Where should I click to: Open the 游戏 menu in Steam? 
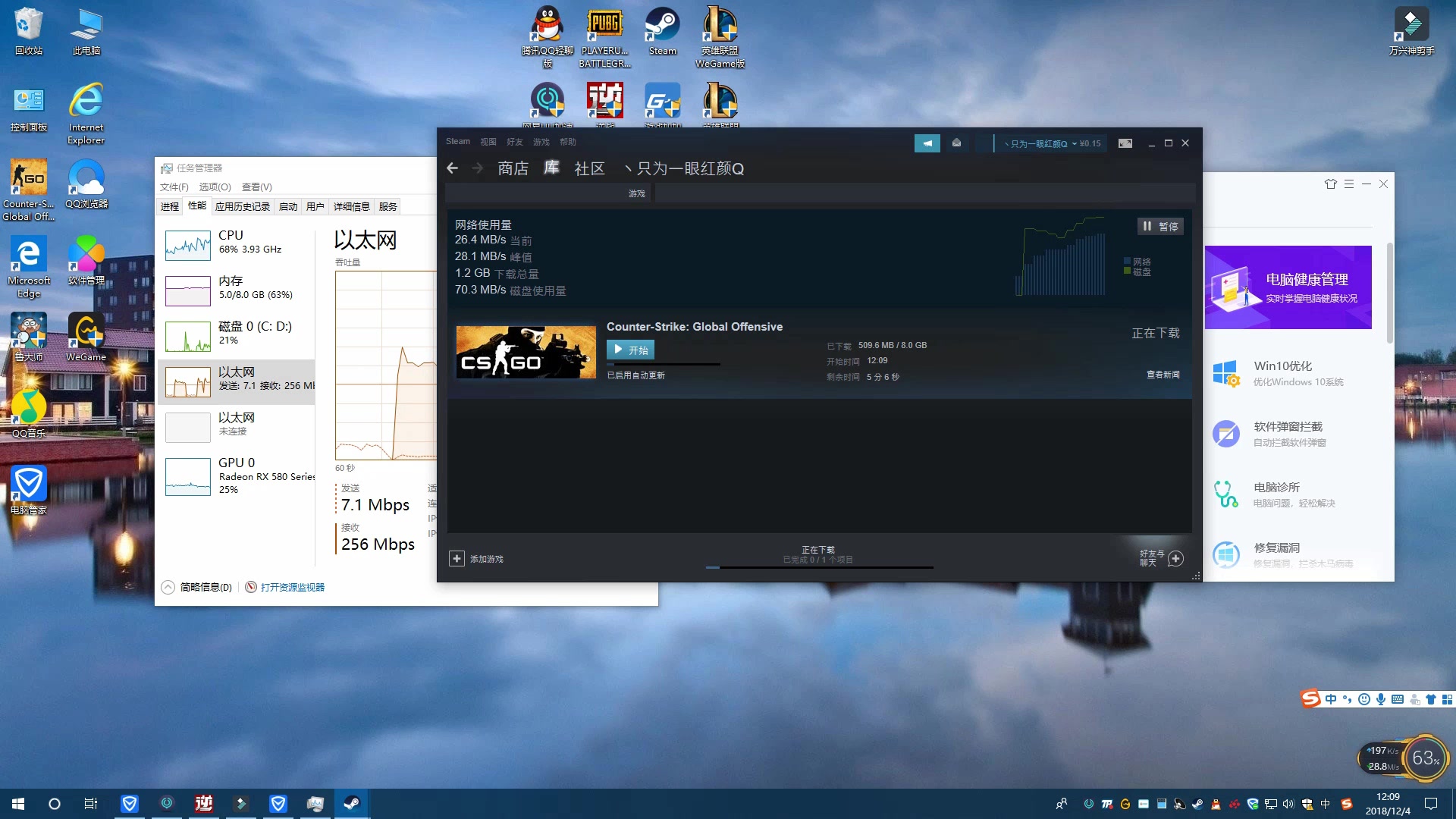click(541, 142)
